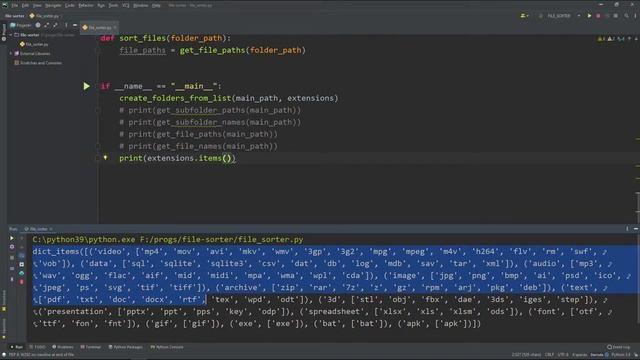Click the intention lightbulb beside print statement
Viewport: 640px width, 360px height.
pyautogui.click(x=105, y=158)
